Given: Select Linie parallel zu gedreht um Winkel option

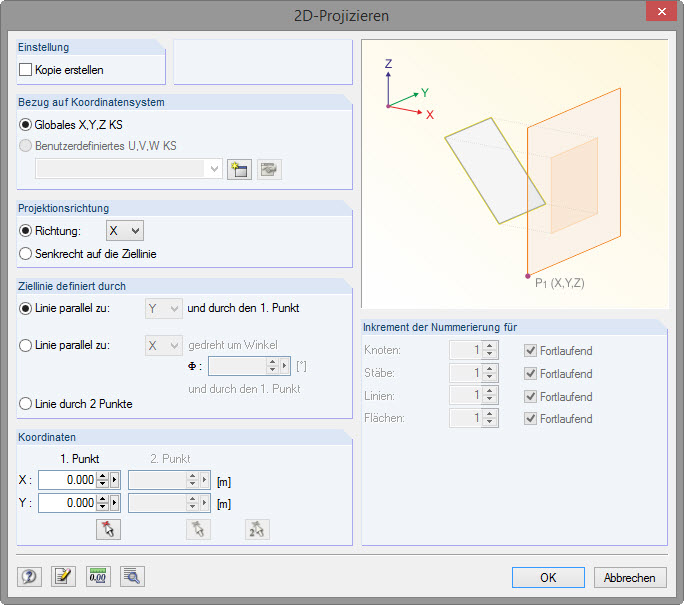Looking at the screenshot, I should pyautogui.click(x=25, y=345).
